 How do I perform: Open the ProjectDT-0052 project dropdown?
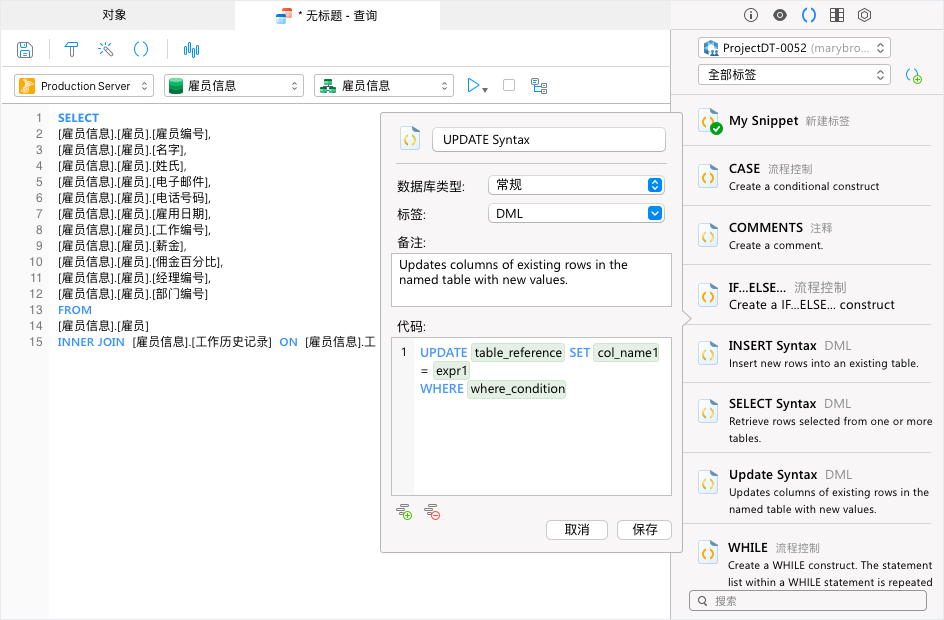(794, 48)
